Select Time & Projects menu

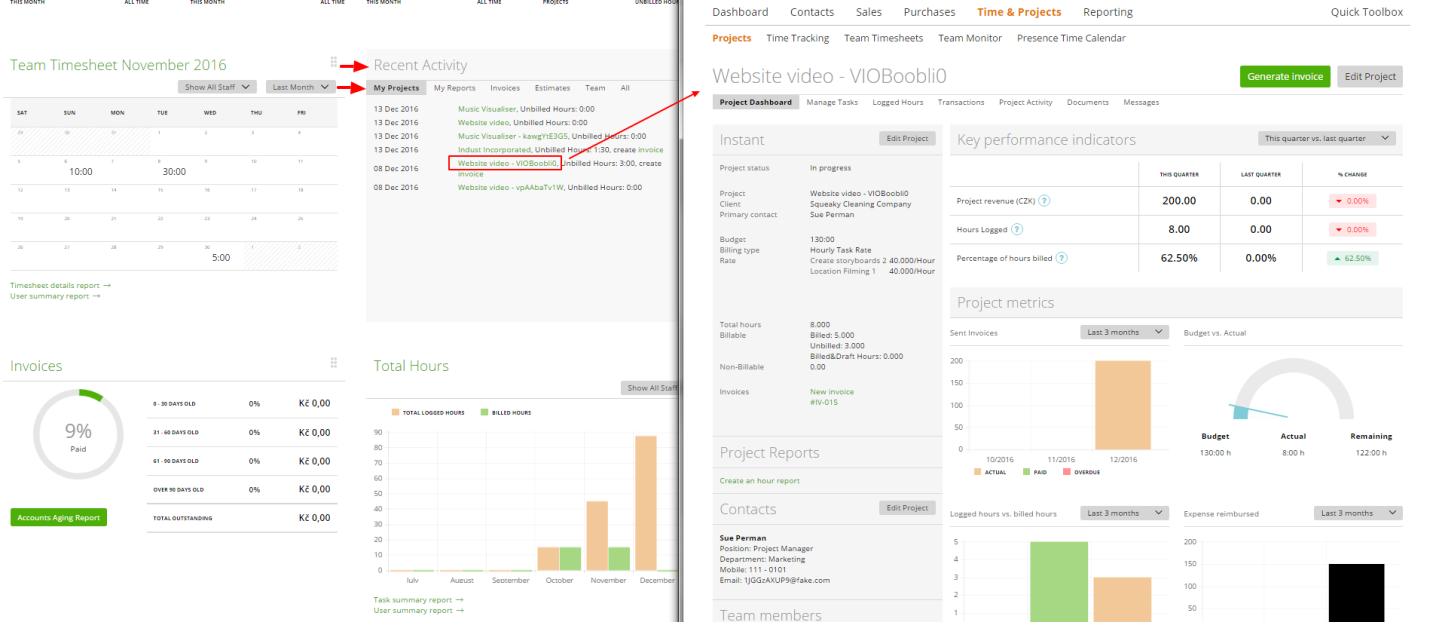point(1019,12)
